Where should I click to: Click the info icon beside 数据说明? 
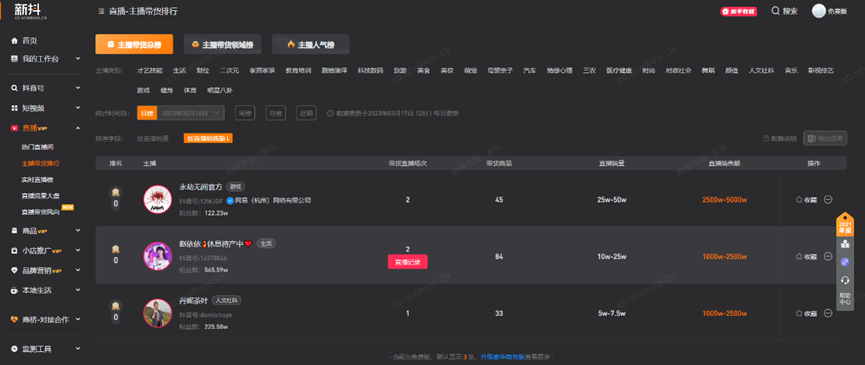point(766,138)
